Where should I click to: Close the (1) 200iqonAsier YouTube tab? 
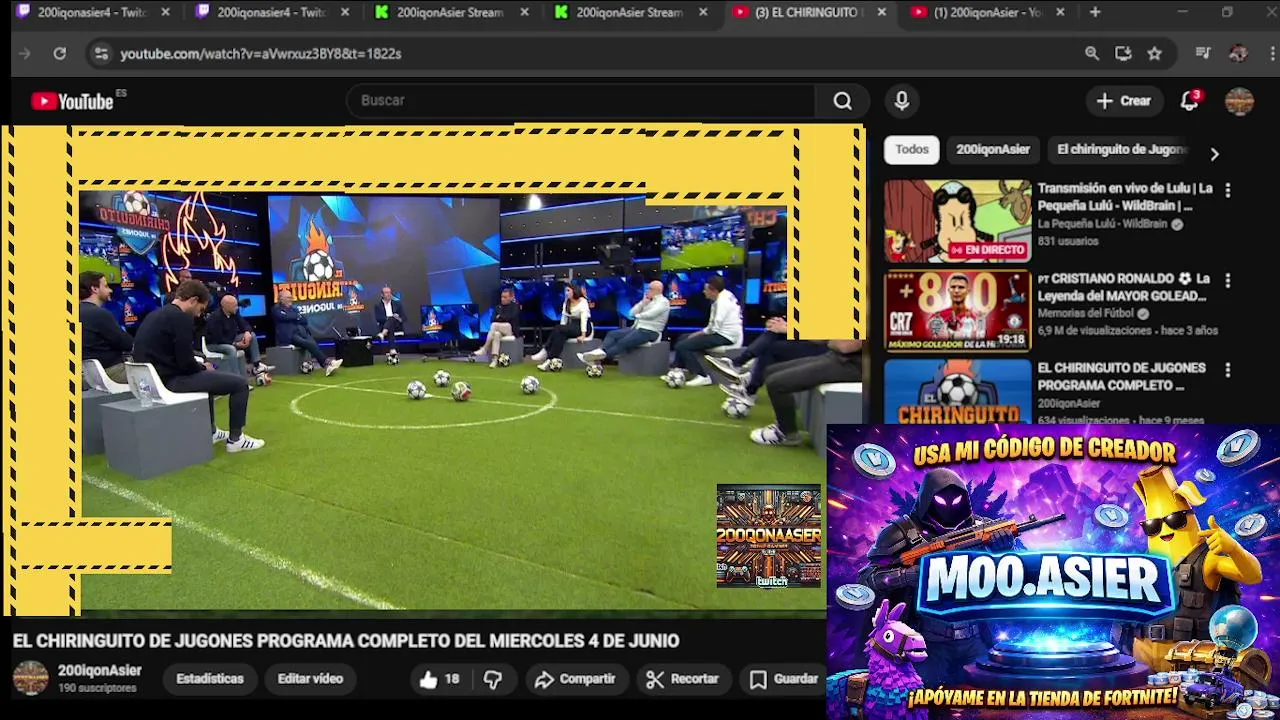pyautogui.click(x=1060, y=12)
